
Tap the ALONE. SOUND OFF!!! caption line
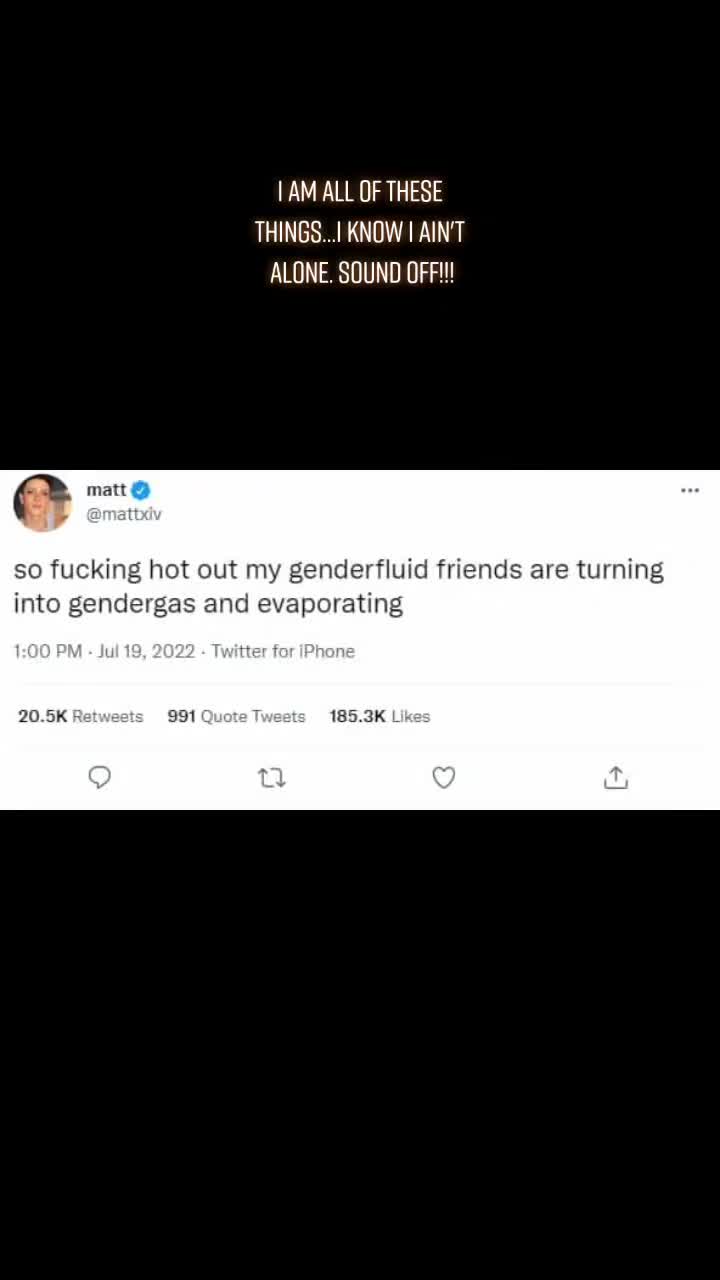(362, 273)
